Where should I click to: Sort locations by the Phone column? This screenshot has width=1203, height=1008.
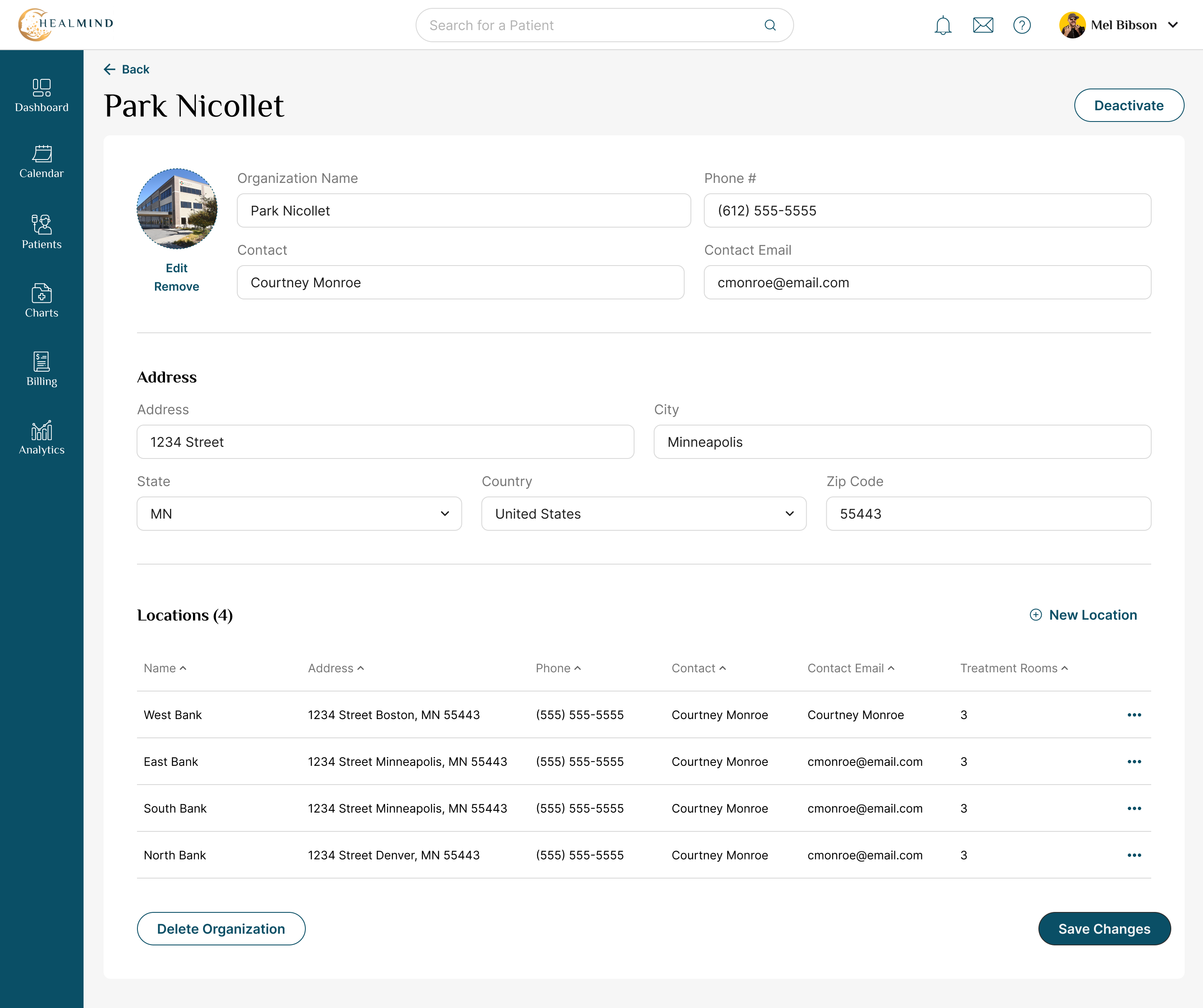(558, 669)
